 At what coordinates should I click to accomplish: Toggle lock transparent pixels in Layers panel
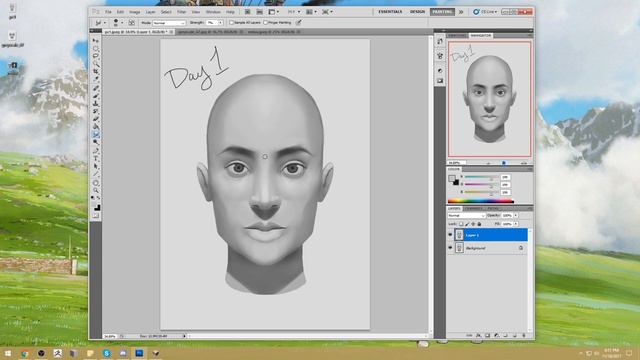coord(461,224)
